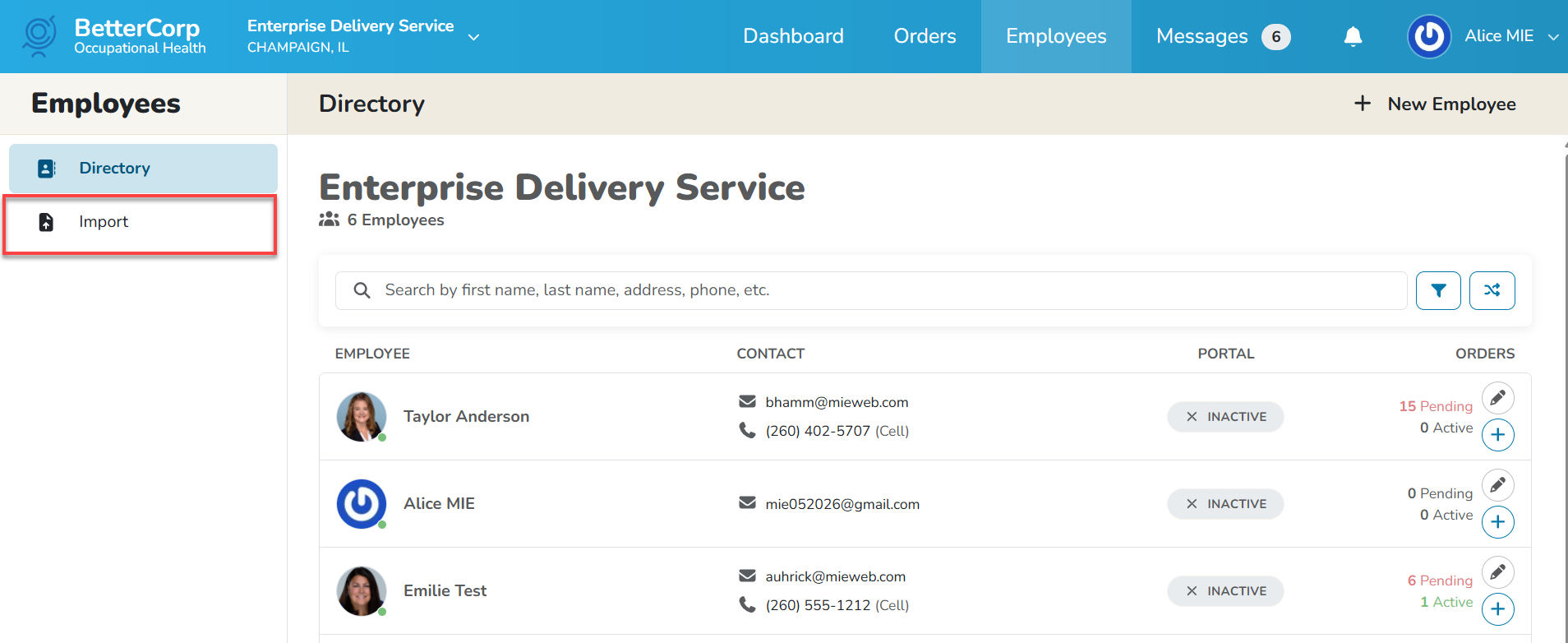
Task: Click the ORDERS column header
Action: tap(1485, 354)
